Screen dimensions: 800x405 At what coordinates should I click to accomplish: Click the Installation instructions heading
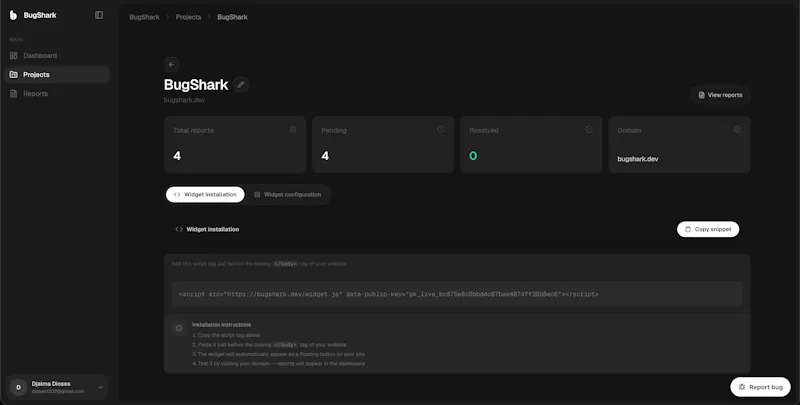coord(221,324)
